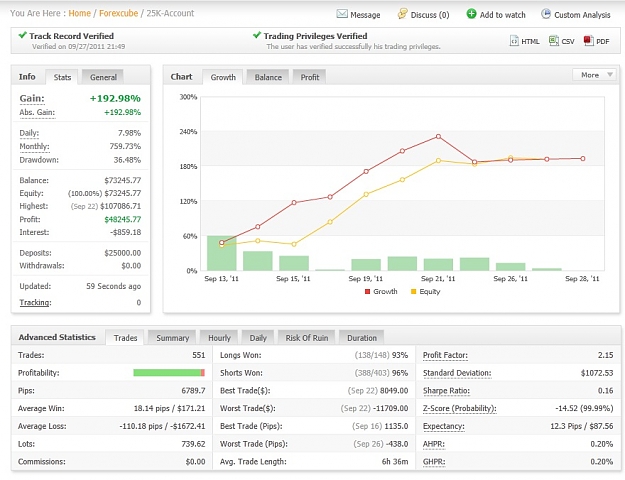The height and width of the screenshot is (480, 625).
Task: Click the AHPR label
Action: 434,444
